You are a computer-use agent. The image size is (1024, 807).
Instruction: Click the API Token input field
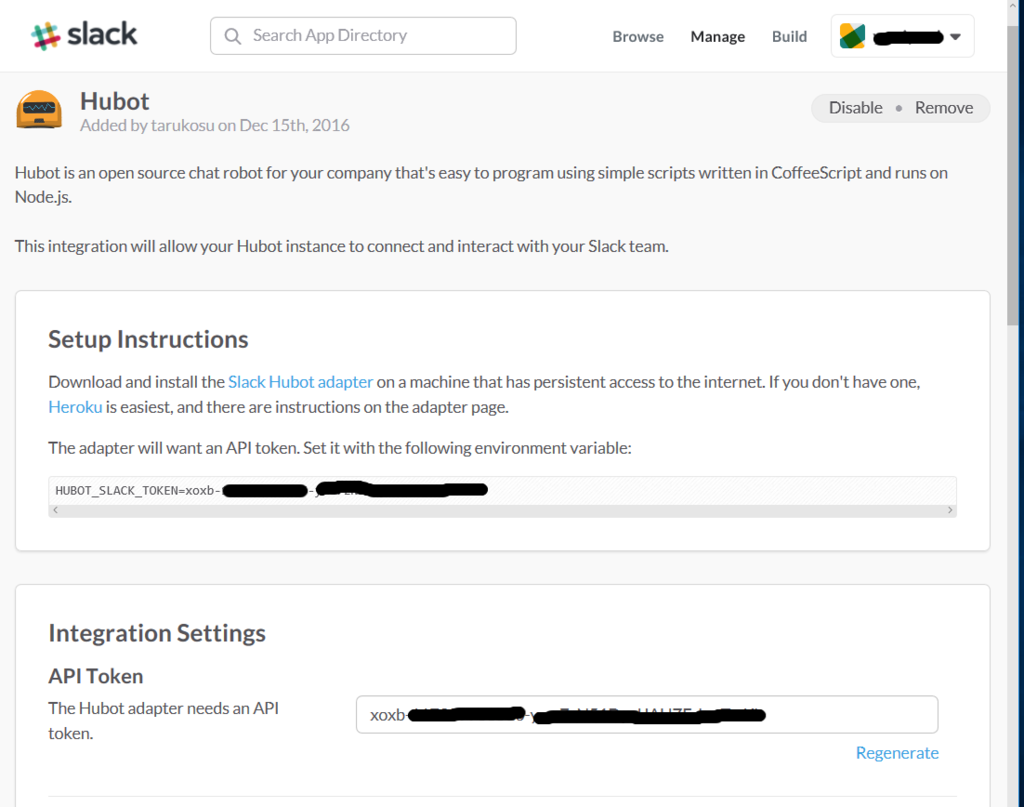(x=647, y=714)
